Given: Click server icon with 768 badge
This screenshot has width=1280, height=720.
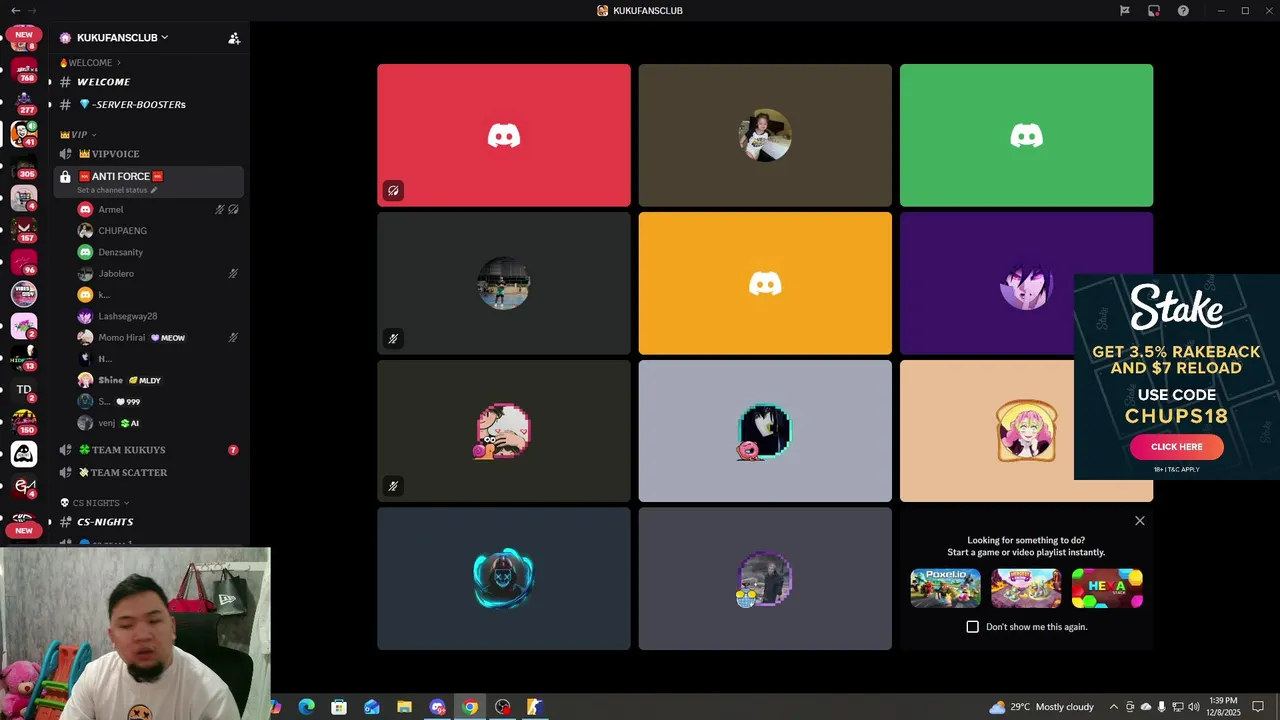Looking at the screenshot, I should (x=24, y=70).
